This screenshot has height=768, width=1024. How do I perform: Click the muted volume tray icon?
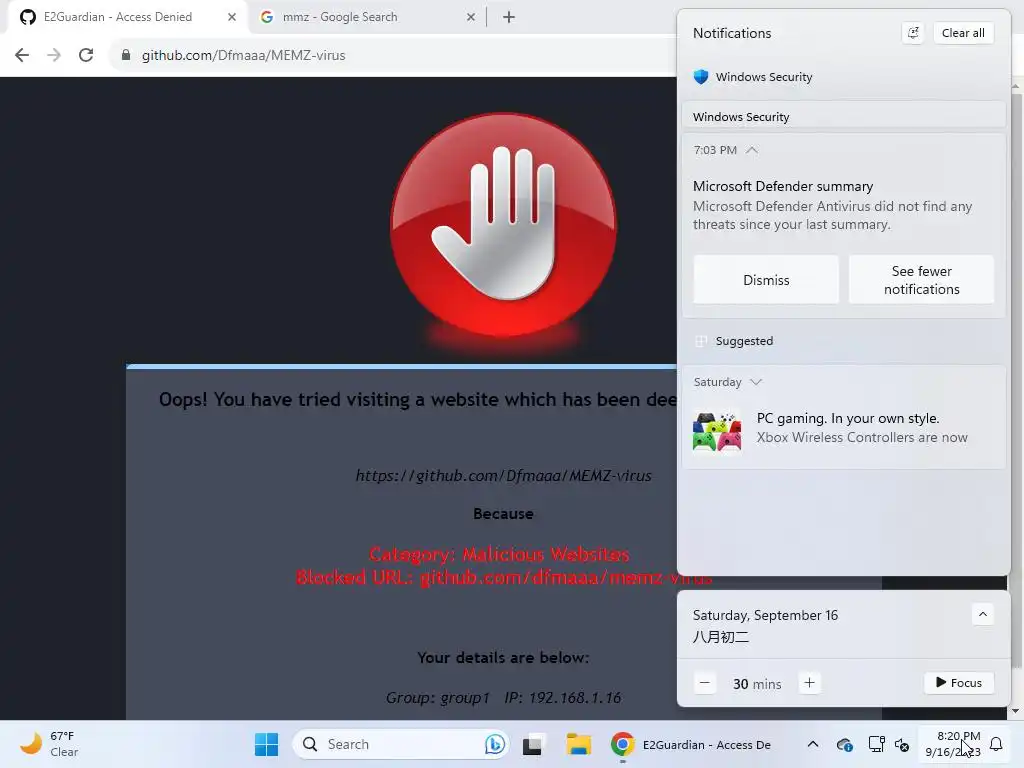(x=902, y=744)
